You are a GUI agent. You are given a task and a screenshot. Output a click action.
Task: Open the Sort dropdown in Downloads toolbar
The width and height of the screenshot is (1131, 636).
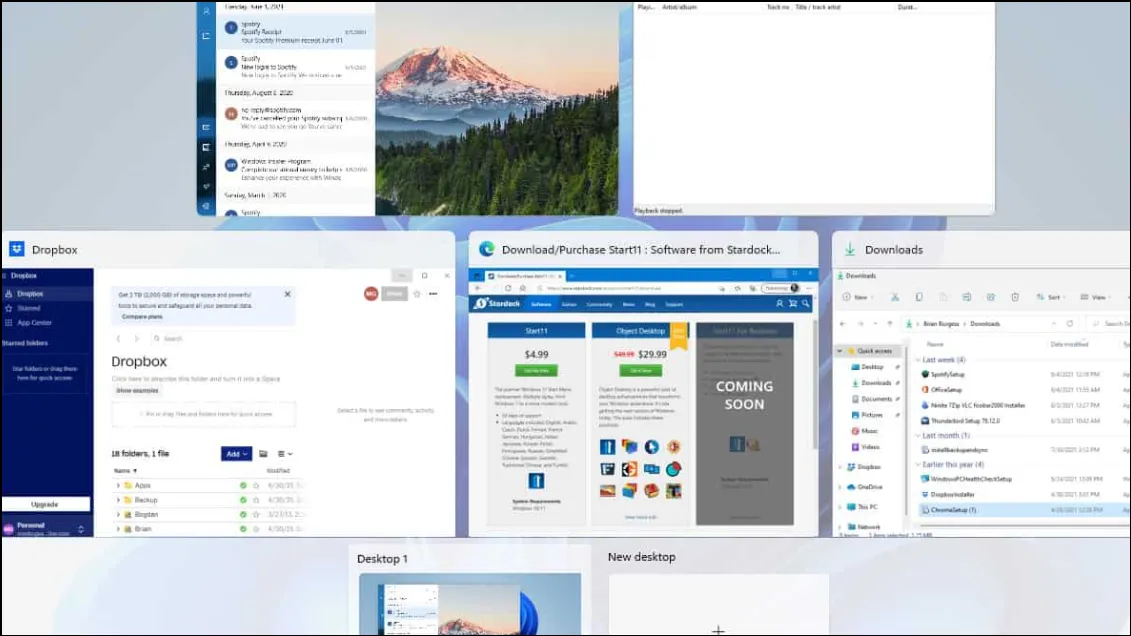click(1052, 297)
